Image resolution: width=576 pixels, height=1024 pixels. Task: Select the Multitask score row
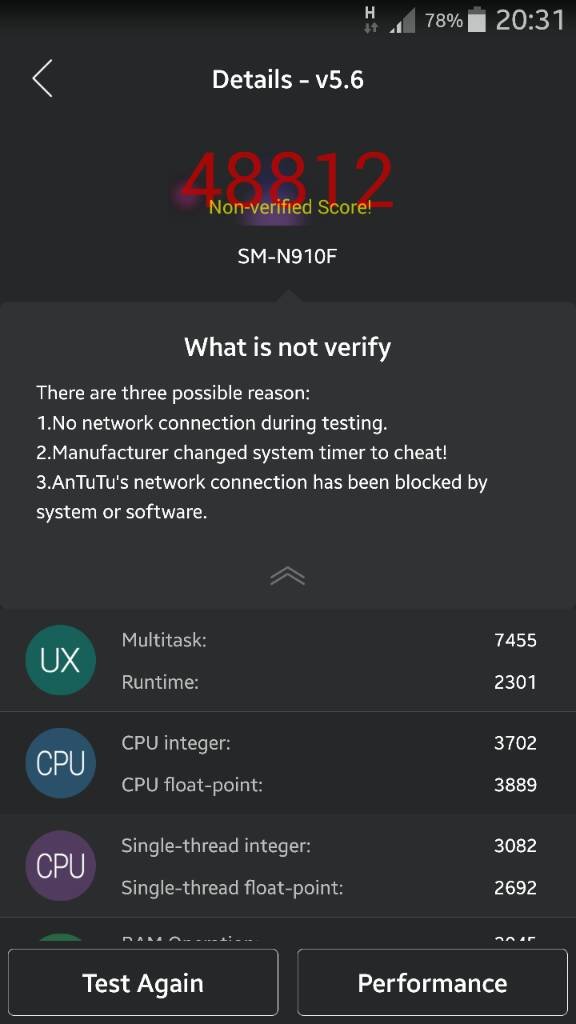pos(329,640)
